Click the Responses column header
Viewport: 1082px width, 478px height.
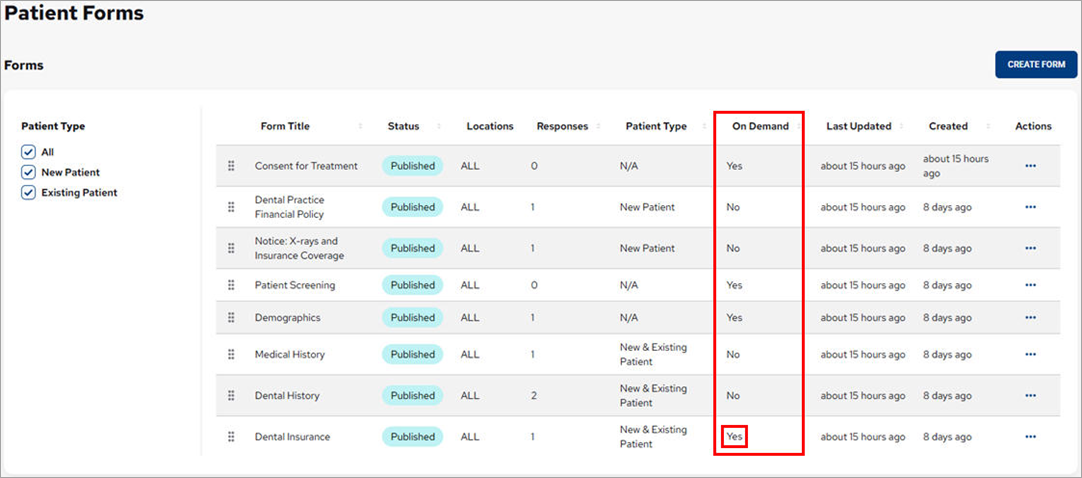coord(562,127)
